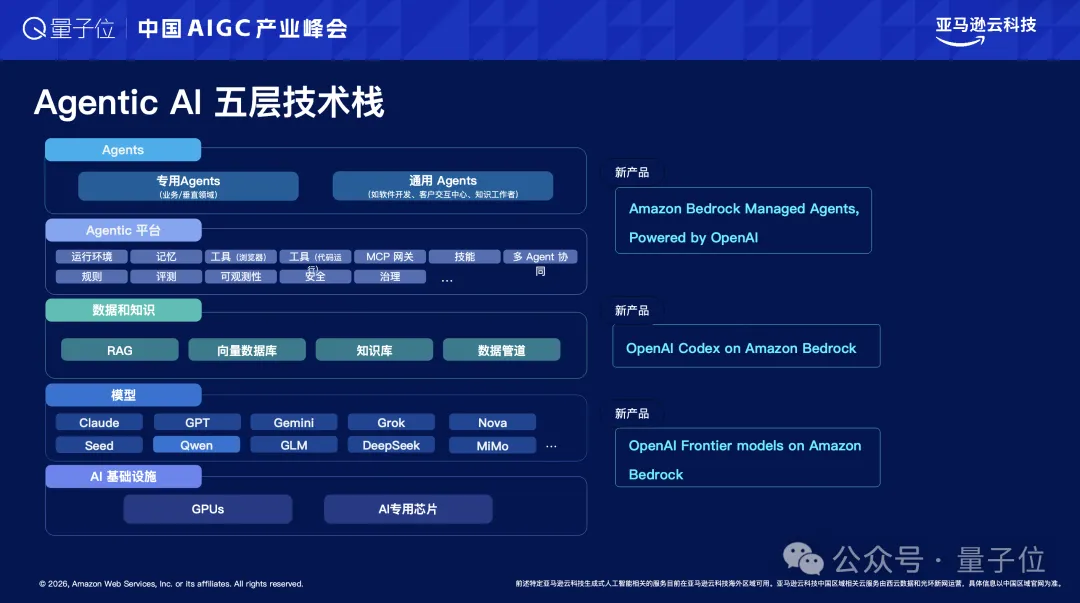Select the Claude model chip
1080x603 pixels.
[x=99, y=422]
